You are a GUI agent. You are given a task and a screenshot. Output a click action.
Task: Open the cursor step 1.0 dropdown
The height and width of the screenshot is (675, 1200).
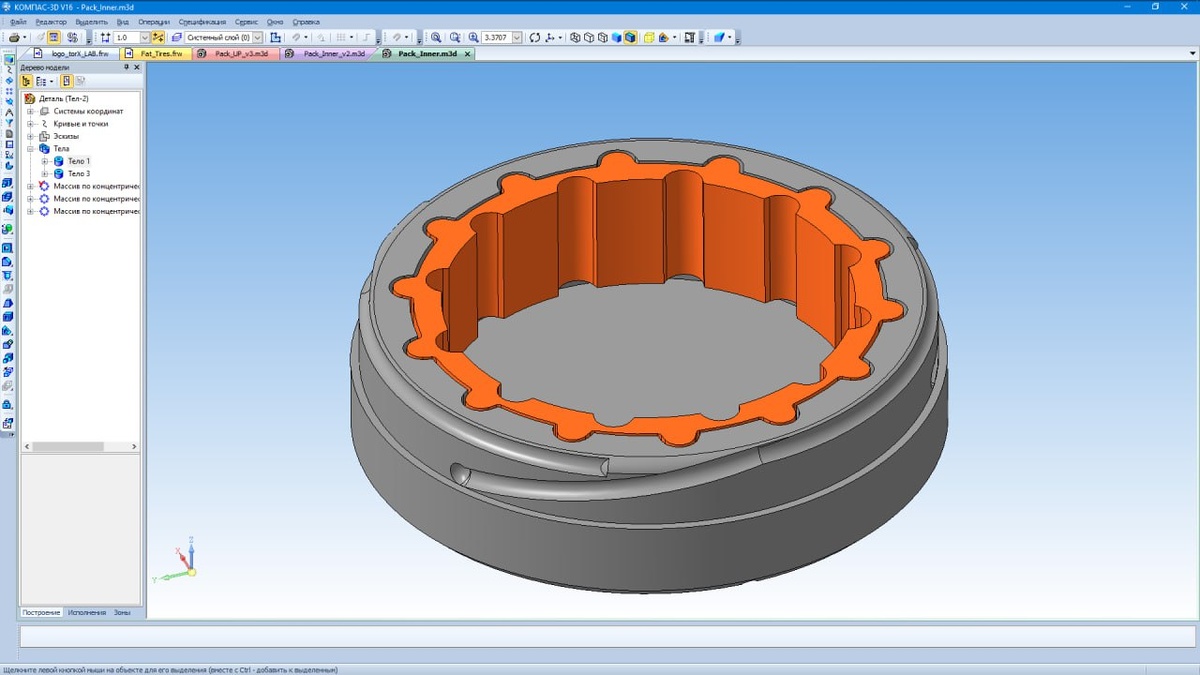(x=144, y=37)
